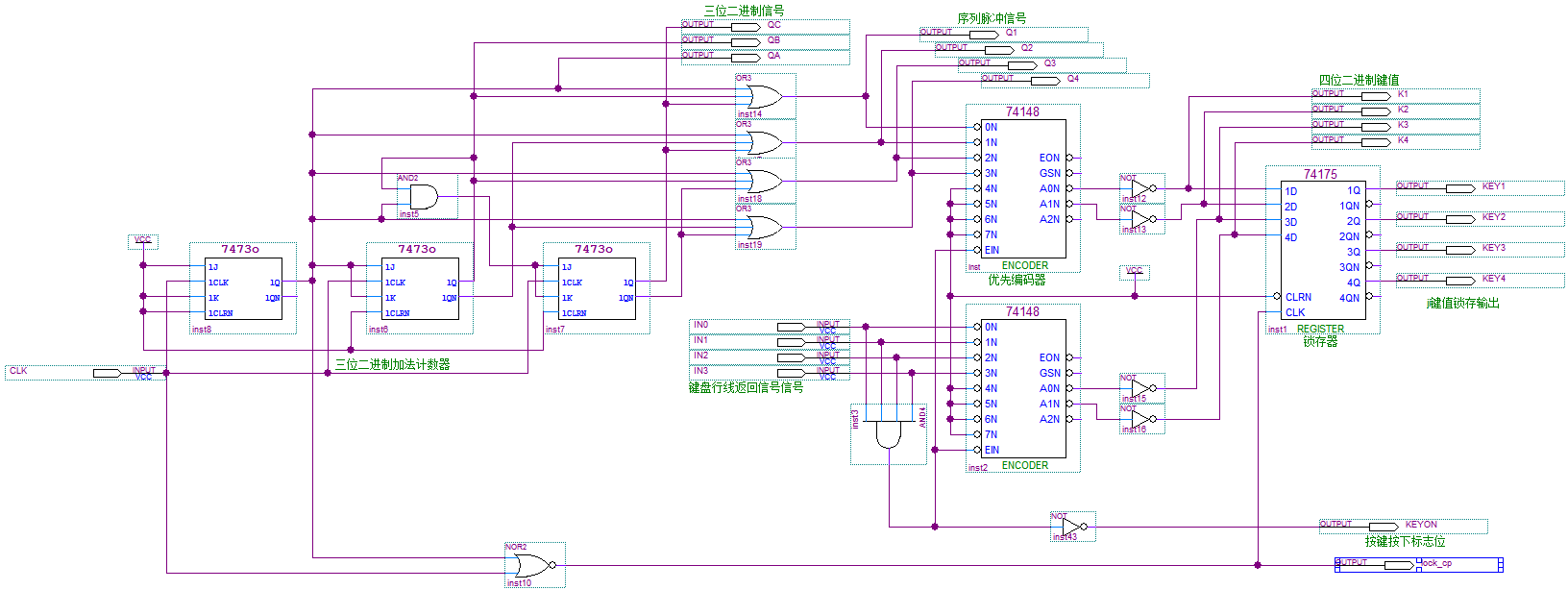The image size is (1568, 590).
Task: Click the NOR2 gate inst10
Action: click(x=530, y=565)
